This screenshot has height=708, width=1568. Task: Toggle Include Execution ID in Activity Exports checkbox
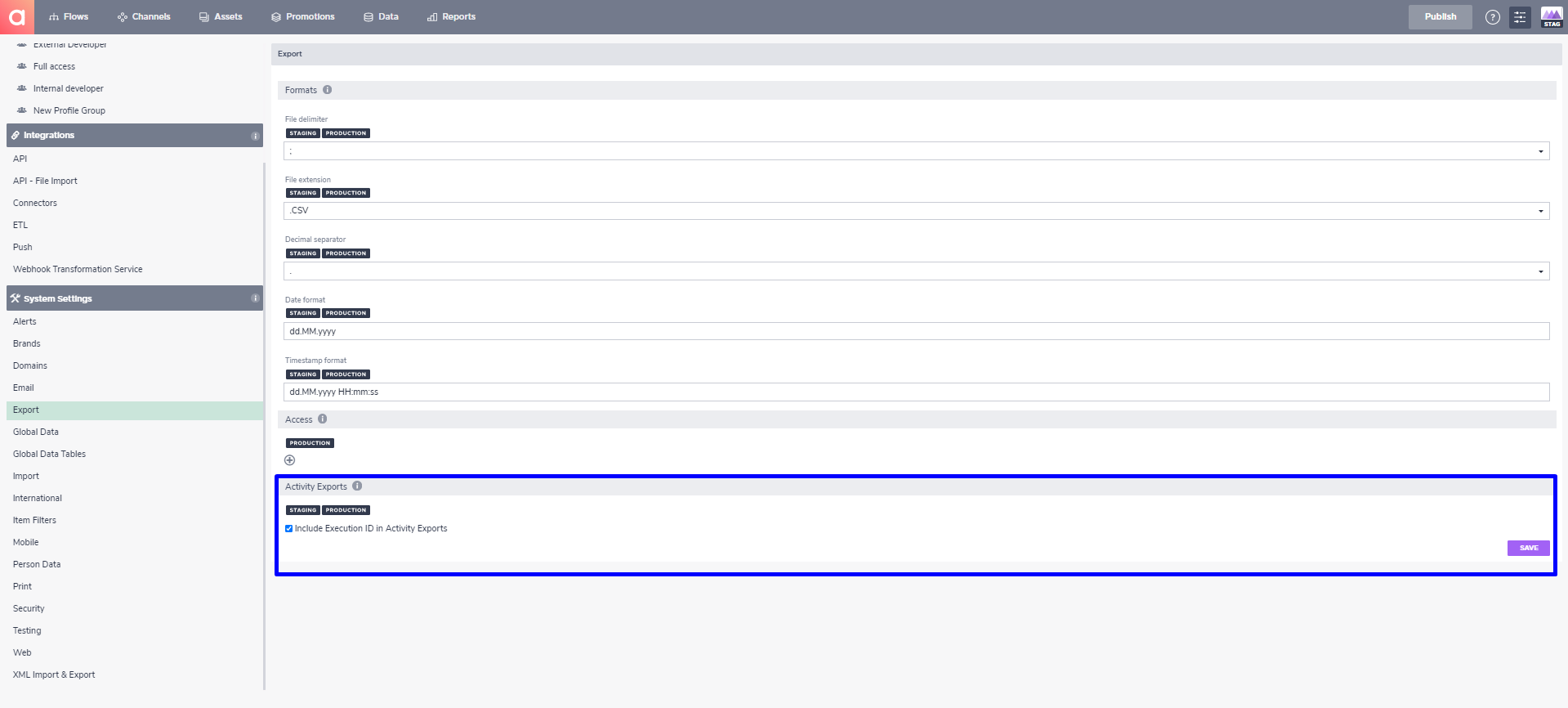(289, 529)
